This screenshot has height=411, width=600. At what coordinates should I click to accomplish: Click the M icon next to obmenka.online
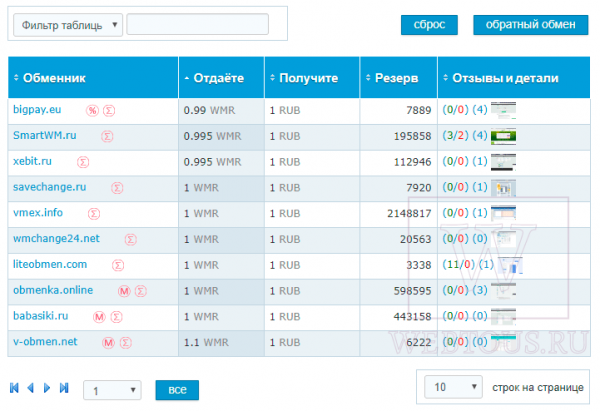(x=124, y=291)
